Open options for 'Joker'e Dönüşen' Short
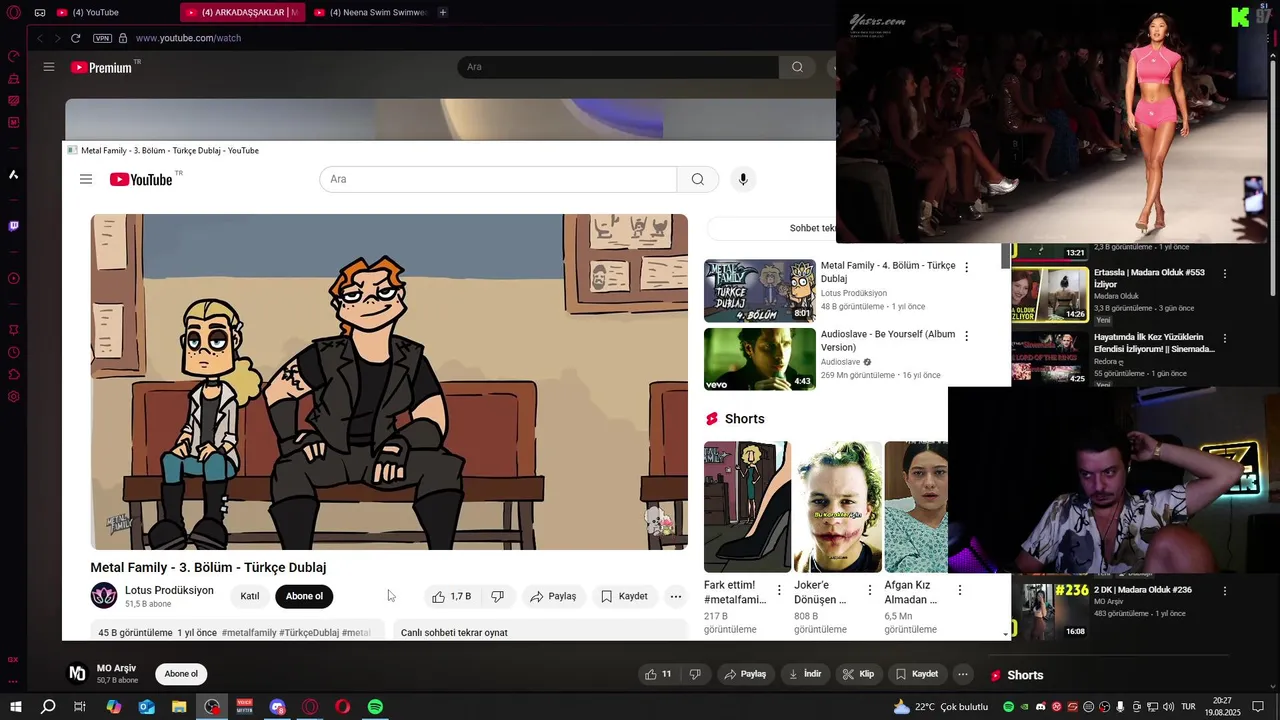Image resolution: width=1280 pixels, height=720 pixels. (870, 590)
